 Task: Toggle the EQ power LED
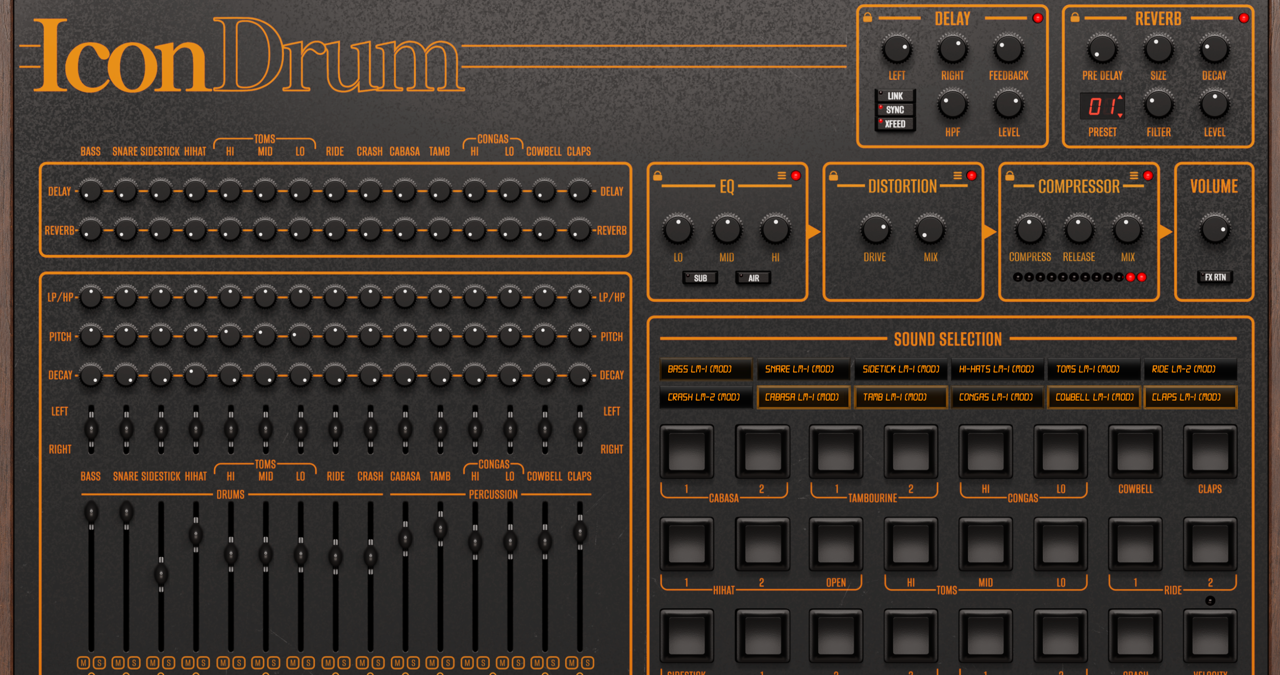[x=796, y=176]
